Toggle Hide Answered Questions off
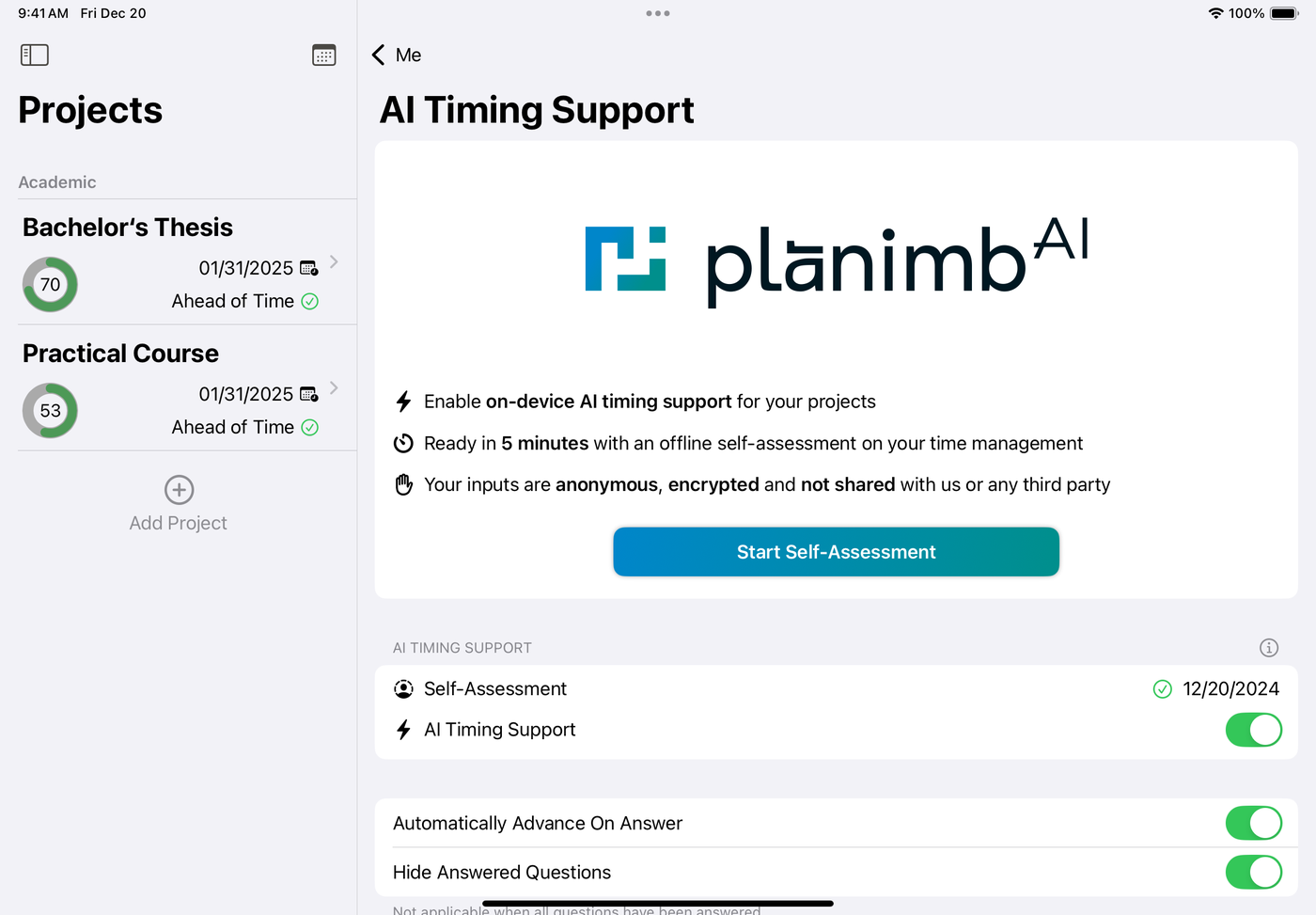The width and height of the screenshot is (1316, 915). click(1254, 872)
